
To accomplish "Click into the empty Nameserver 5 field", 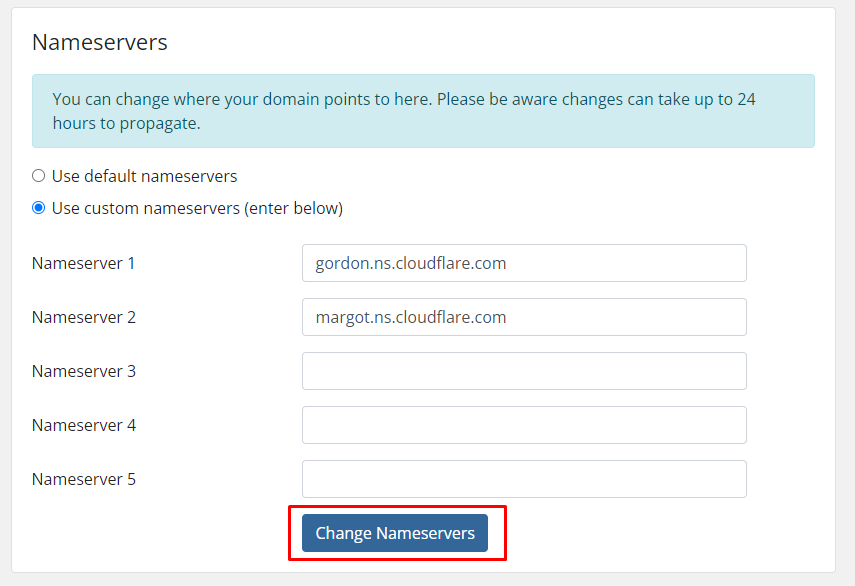I will 524,479.
